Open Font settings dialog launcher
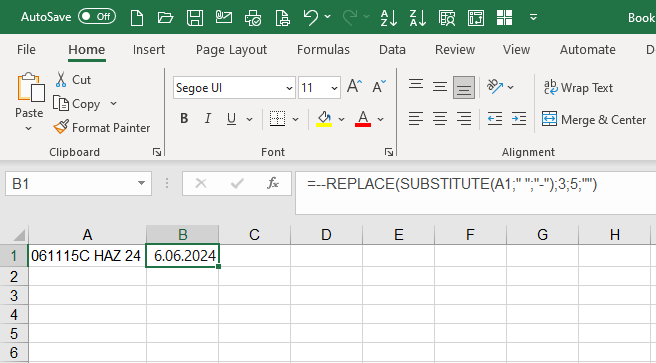656x363 pixels. click(x=389, y=152)
